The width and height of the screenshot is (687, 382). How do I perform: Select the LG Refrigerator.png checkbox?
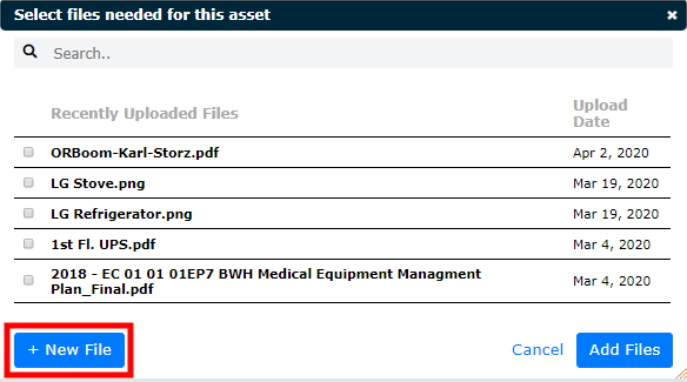(28, 213)
